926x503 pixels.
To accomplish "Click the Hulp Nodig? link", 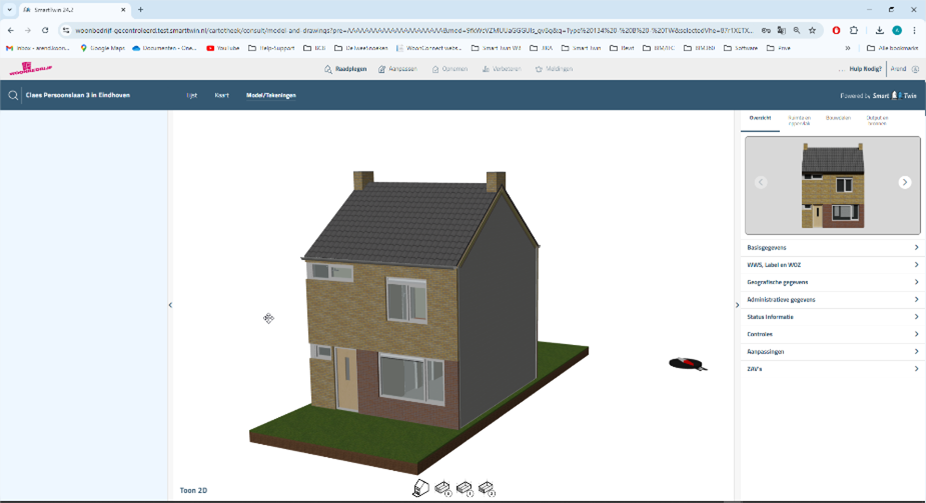I will [x=865, y=69].
